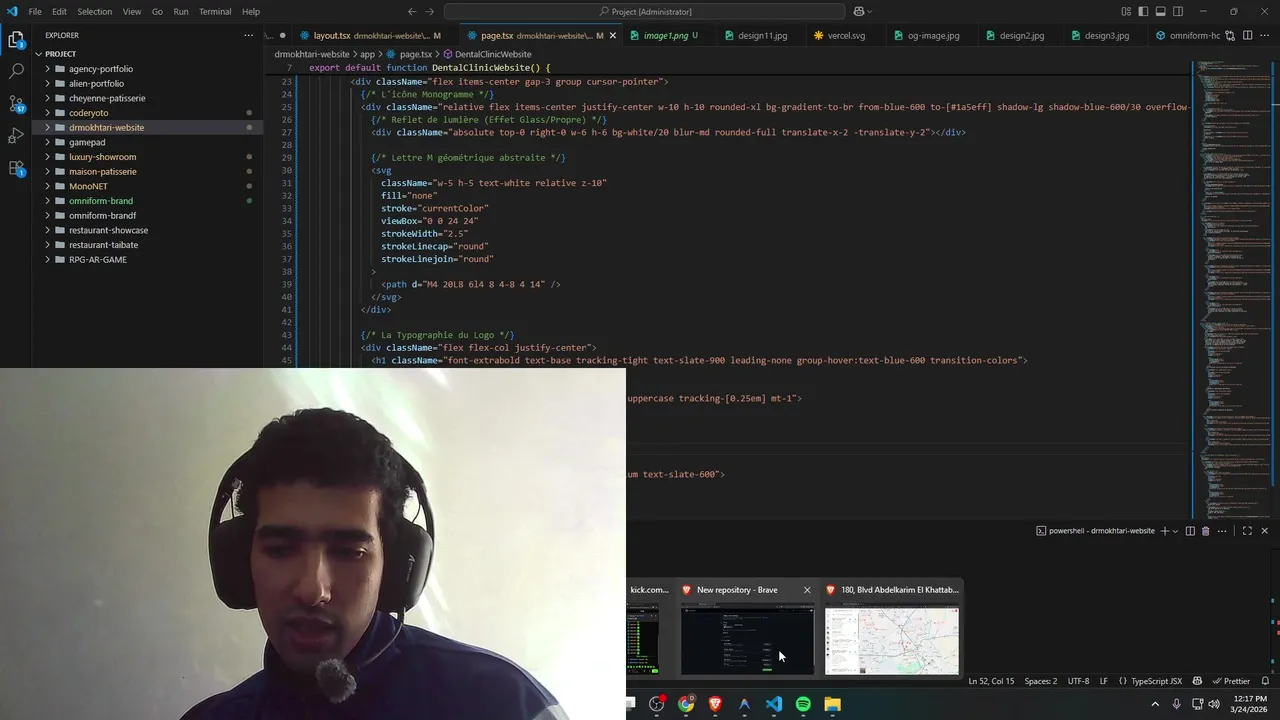The image size is (1280, 720).
Task: Go forward with the navigation arrow
Action: pos(431,11)
